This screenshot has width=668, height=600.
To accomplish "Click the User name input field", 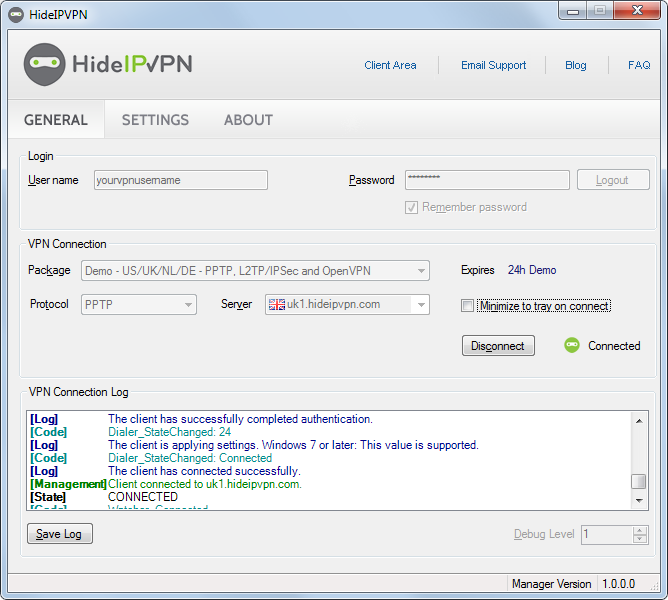I will [181, 180].
